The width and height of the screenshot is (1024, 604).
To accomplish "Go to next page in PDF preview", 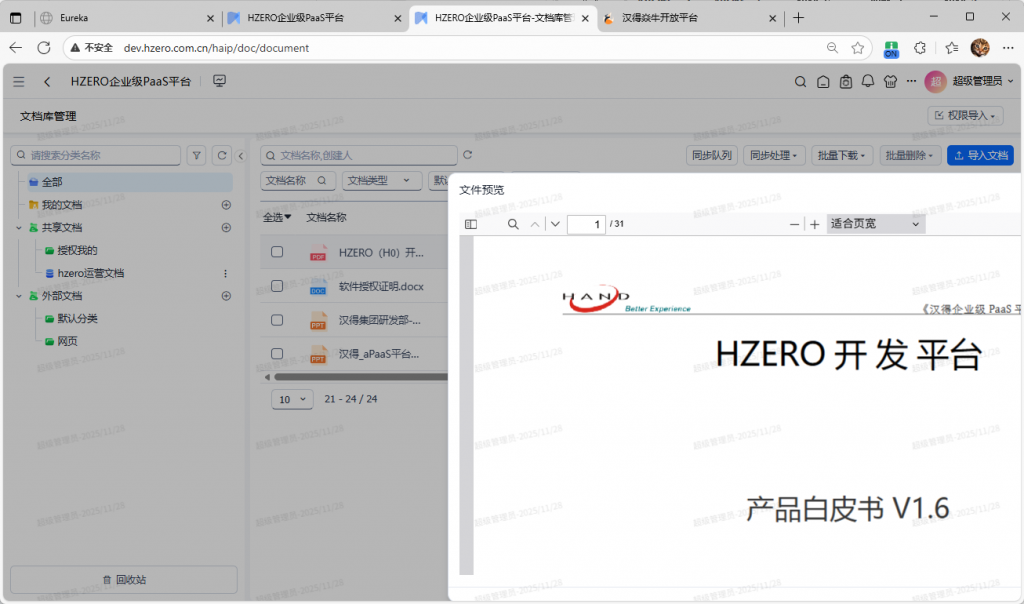I will (555, 224).
